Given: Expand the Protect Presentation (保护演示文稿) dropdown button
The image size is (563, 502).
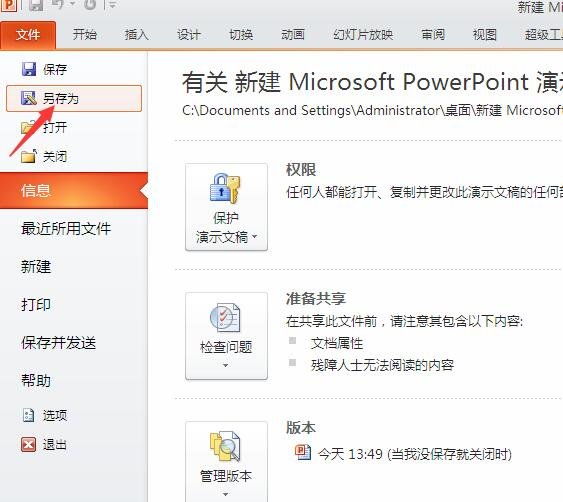Looking at the screenshot, I should click(x=226, y=207).
